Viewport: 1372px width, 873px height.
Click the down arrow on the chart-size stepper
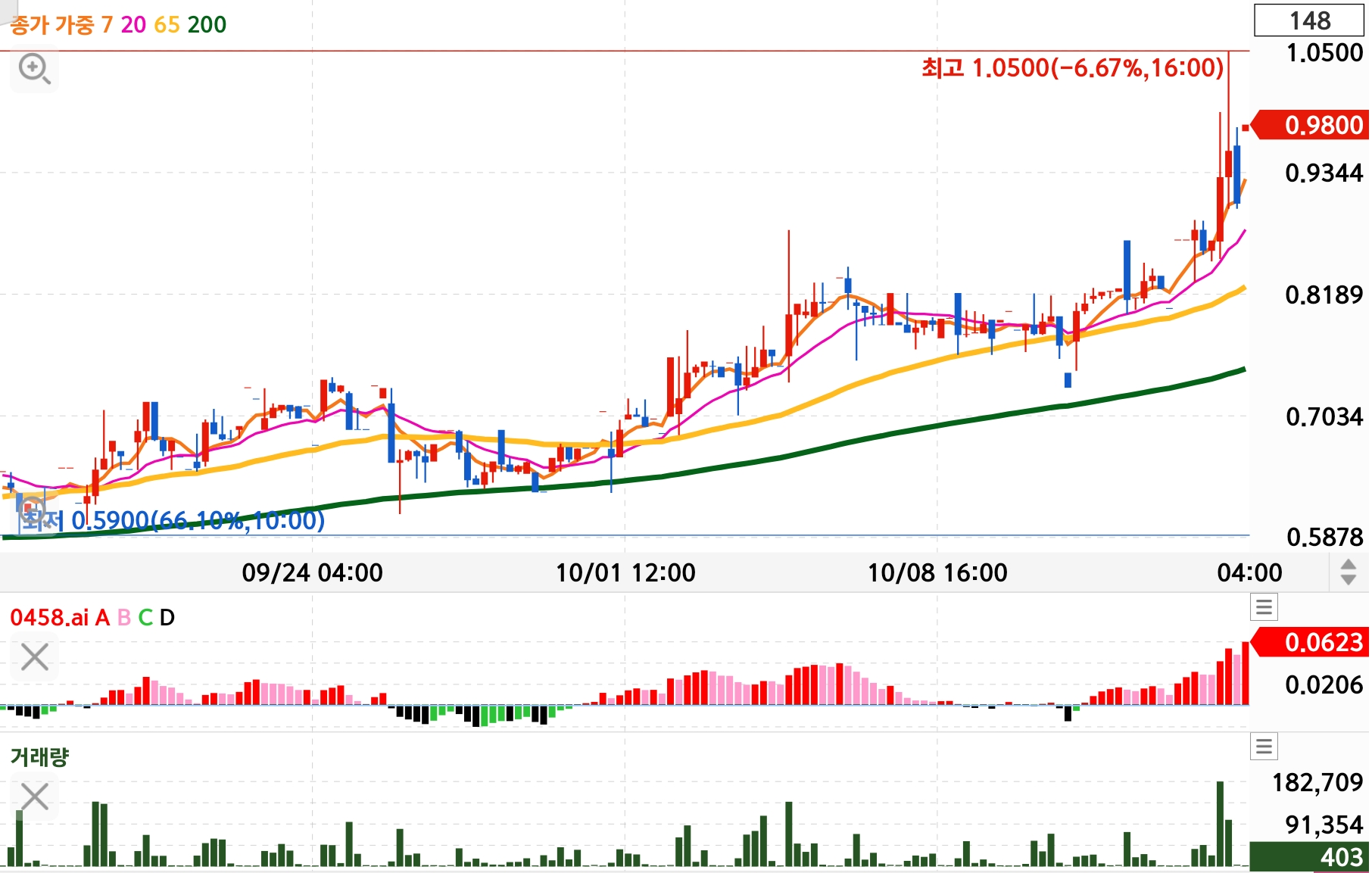click(x=1348, y=580)
